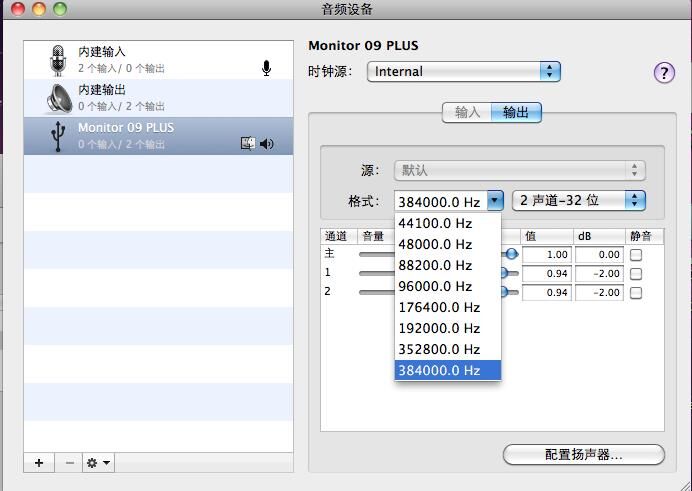Click the microphone icon beside 内建输入
Image resolution: width=692 pixels, height=491 pixels.
coord(267,68)
